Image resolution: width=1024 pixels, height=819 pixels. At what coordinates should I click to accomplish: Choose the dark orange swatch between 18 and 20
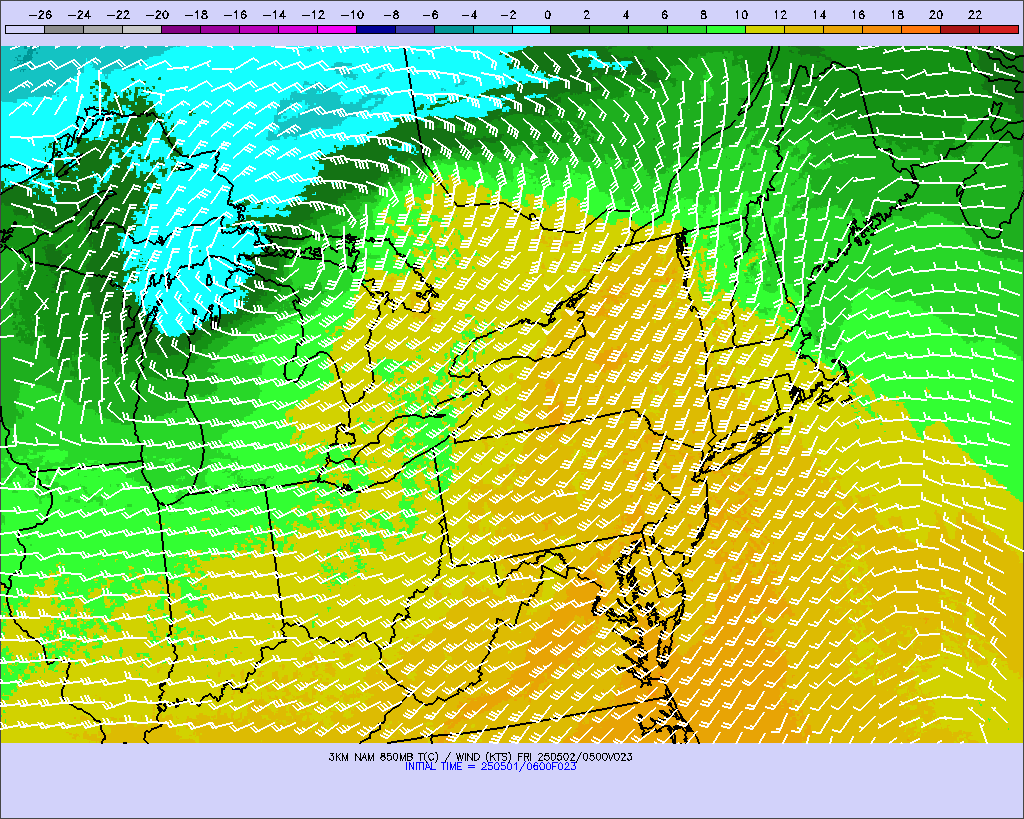coord(922,29)
